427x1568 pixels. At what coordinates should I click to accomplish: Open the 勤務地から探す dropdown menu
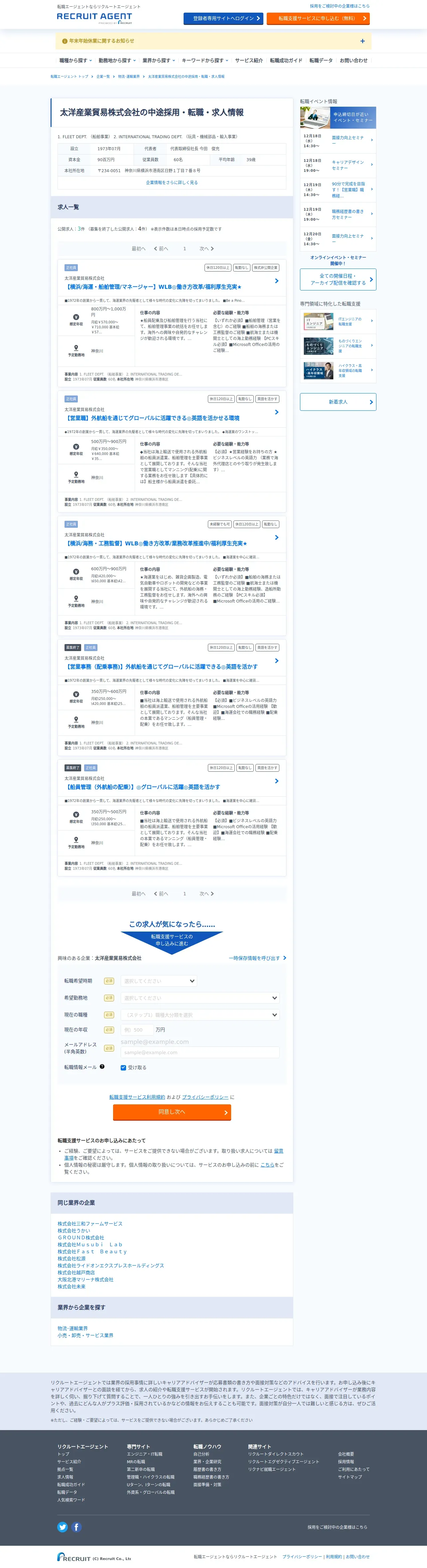point(116,61)
